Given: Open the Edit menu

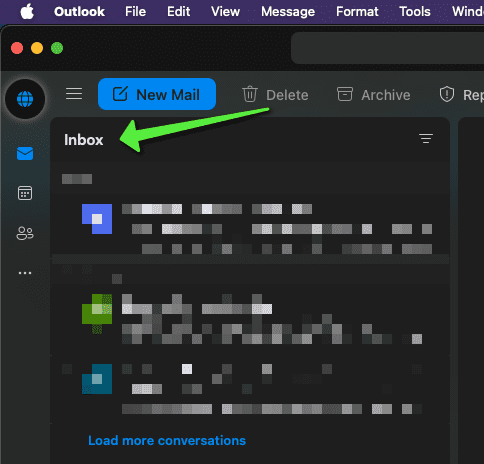Looking at the screenshot, I should coord(178,12).
